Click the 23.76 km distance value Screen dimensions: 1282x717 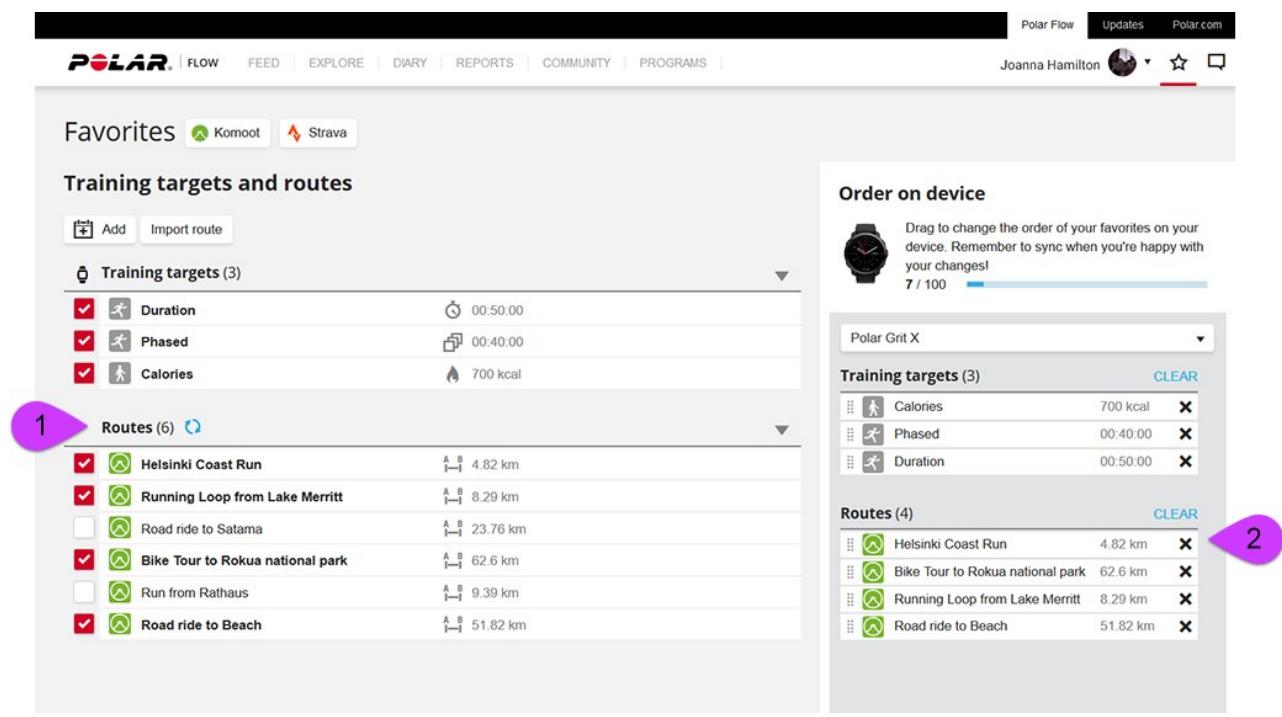coord(499,529)
